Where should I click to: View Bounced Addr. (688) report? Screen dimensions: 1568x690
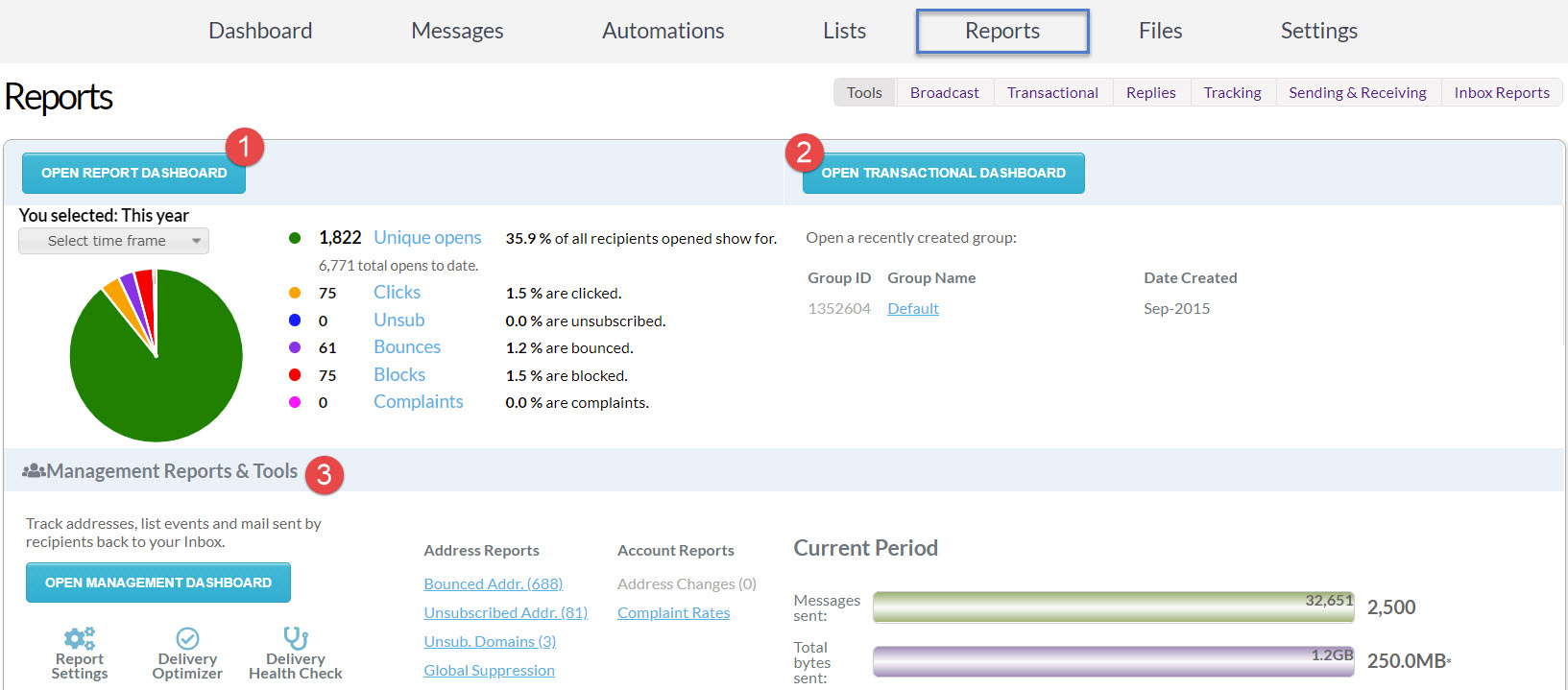(493, 584)
